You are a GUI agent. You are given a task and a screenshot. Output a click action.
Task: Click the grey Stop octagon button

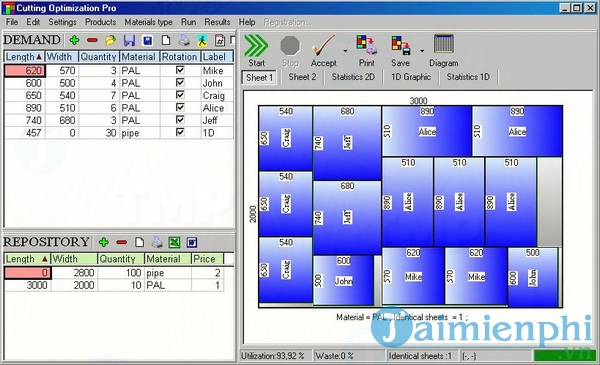[x=290, y=51]
